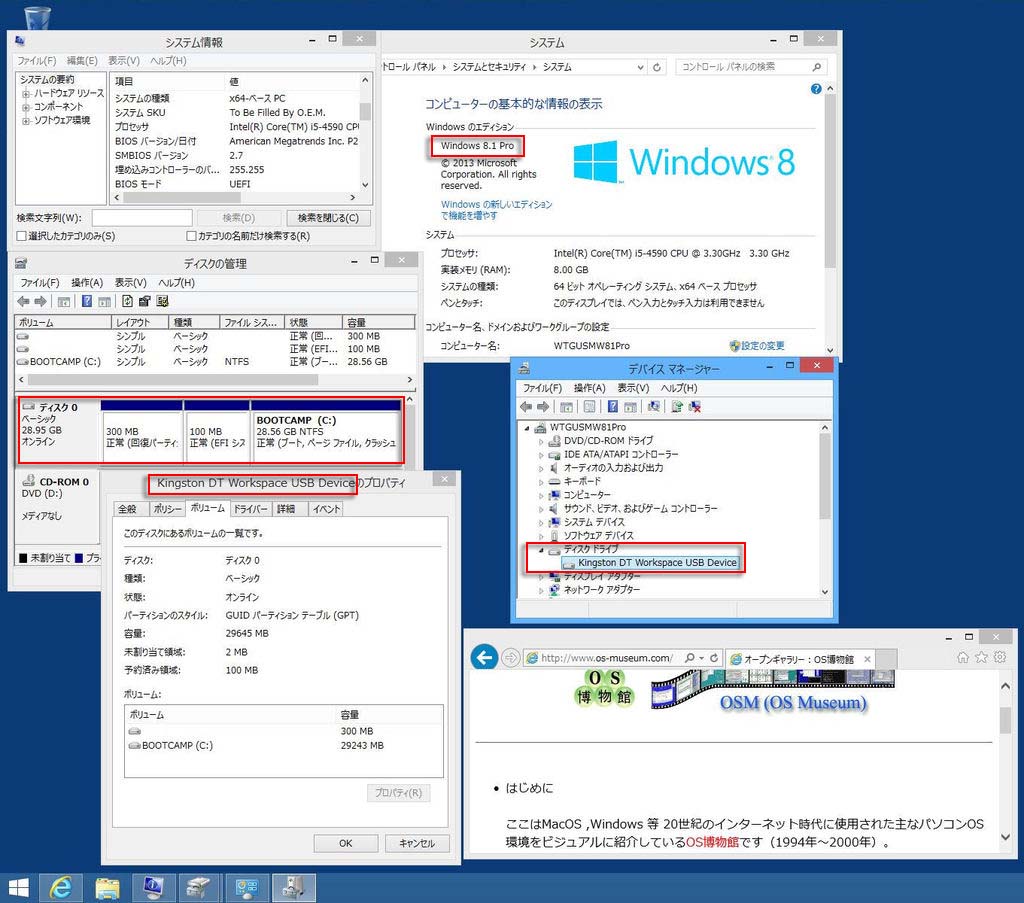Click Update driver software icon in Device Manager
The height and width of the screenshot is (903, 1024).
coord(677,407)
